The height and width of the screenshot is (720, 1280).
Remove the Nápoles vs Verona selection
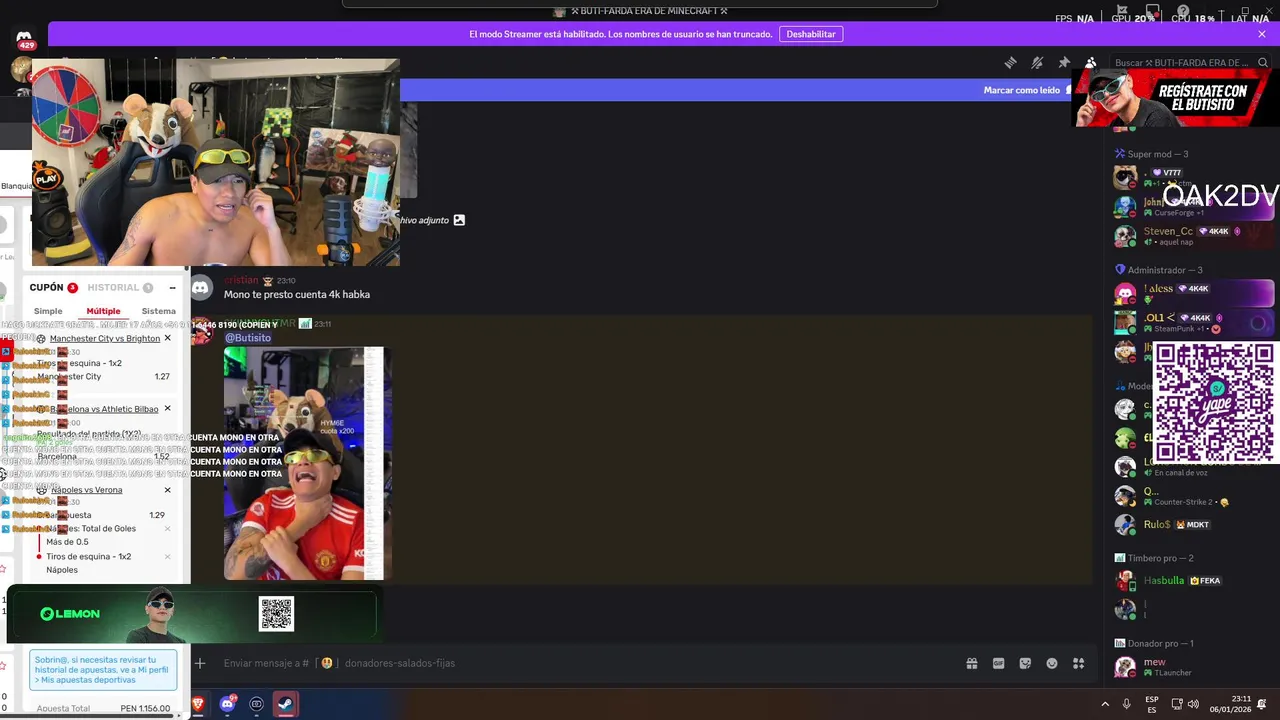click(x=168, y=490)
